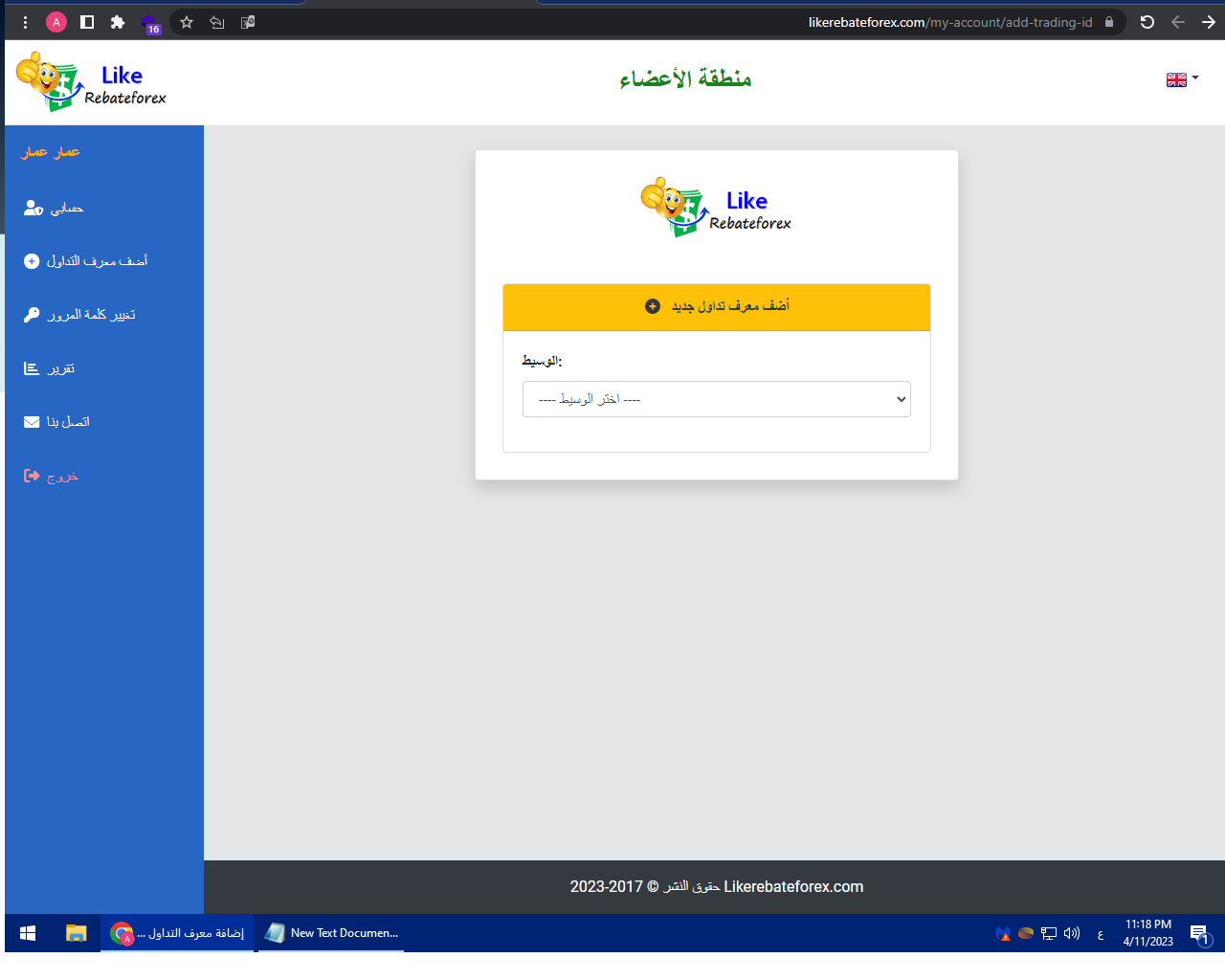Viewport: 1225px width, 980px height.
Task: Open the أضف معرف التداول sidebar link
Action: pos(85,261)
